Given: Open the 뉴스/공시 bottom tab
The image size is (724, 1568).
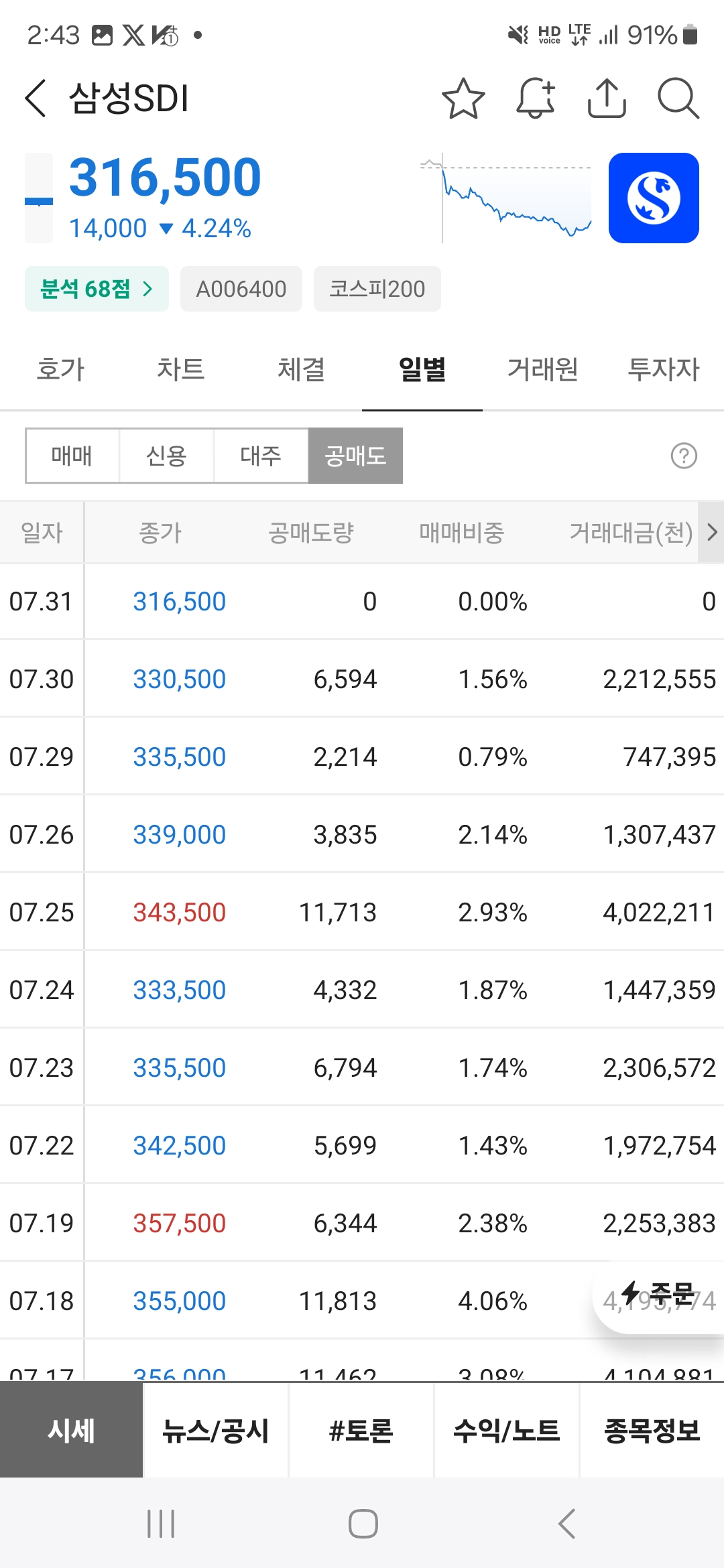Looking at the screenshot, I should [x=216, y=1430].
